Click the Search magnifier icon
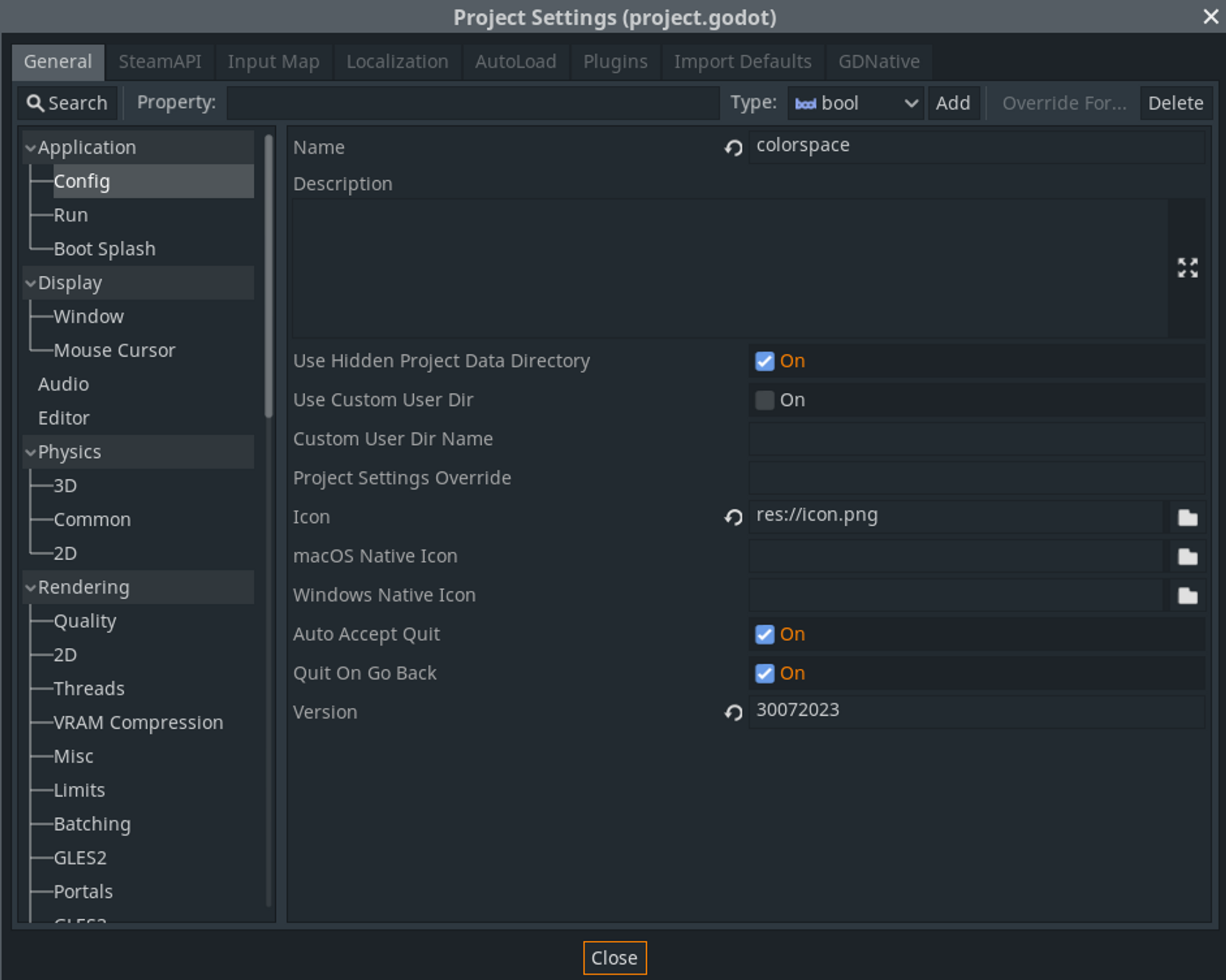 35,103
